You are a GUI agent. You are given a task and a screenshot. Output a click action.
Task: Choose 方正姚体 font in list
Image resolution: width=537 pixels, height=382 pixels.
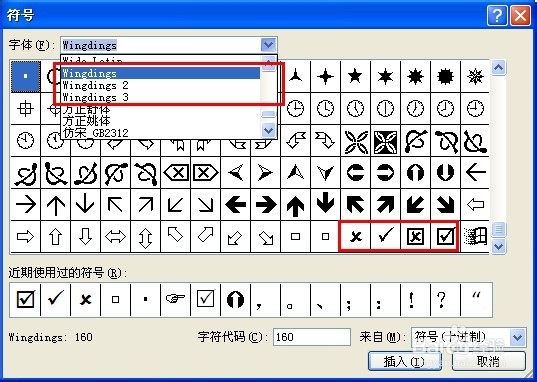[x=160, y=121]
